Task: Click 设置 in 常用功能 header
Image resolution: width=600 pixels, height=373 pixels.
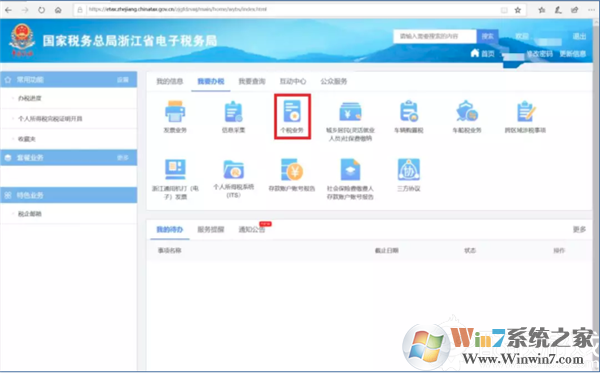Action: pyautogui.click(x=123, y=80)
